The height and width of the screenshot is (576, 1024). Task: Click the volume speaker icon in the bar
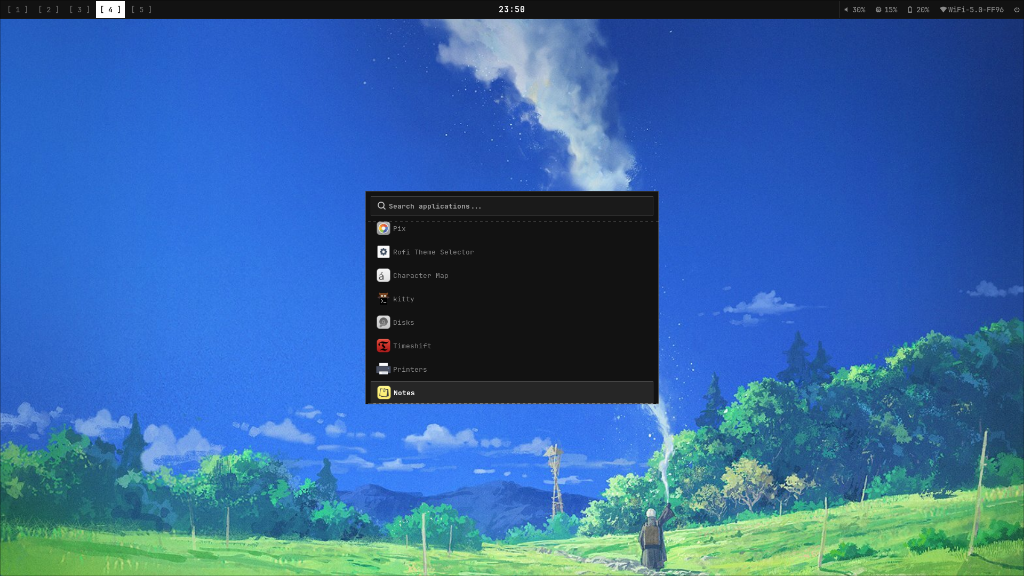[x=846, y=10]
